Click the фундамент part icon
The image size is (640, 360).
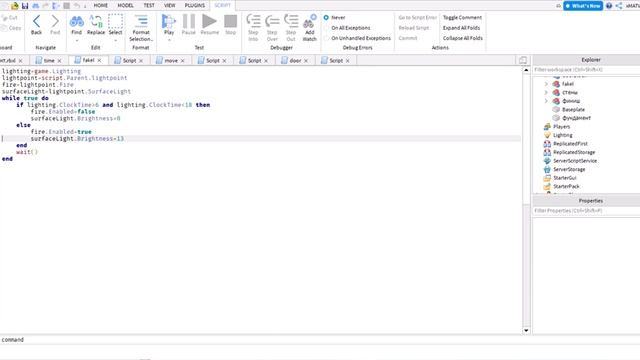pyautogui.click(x=556, y=118)
